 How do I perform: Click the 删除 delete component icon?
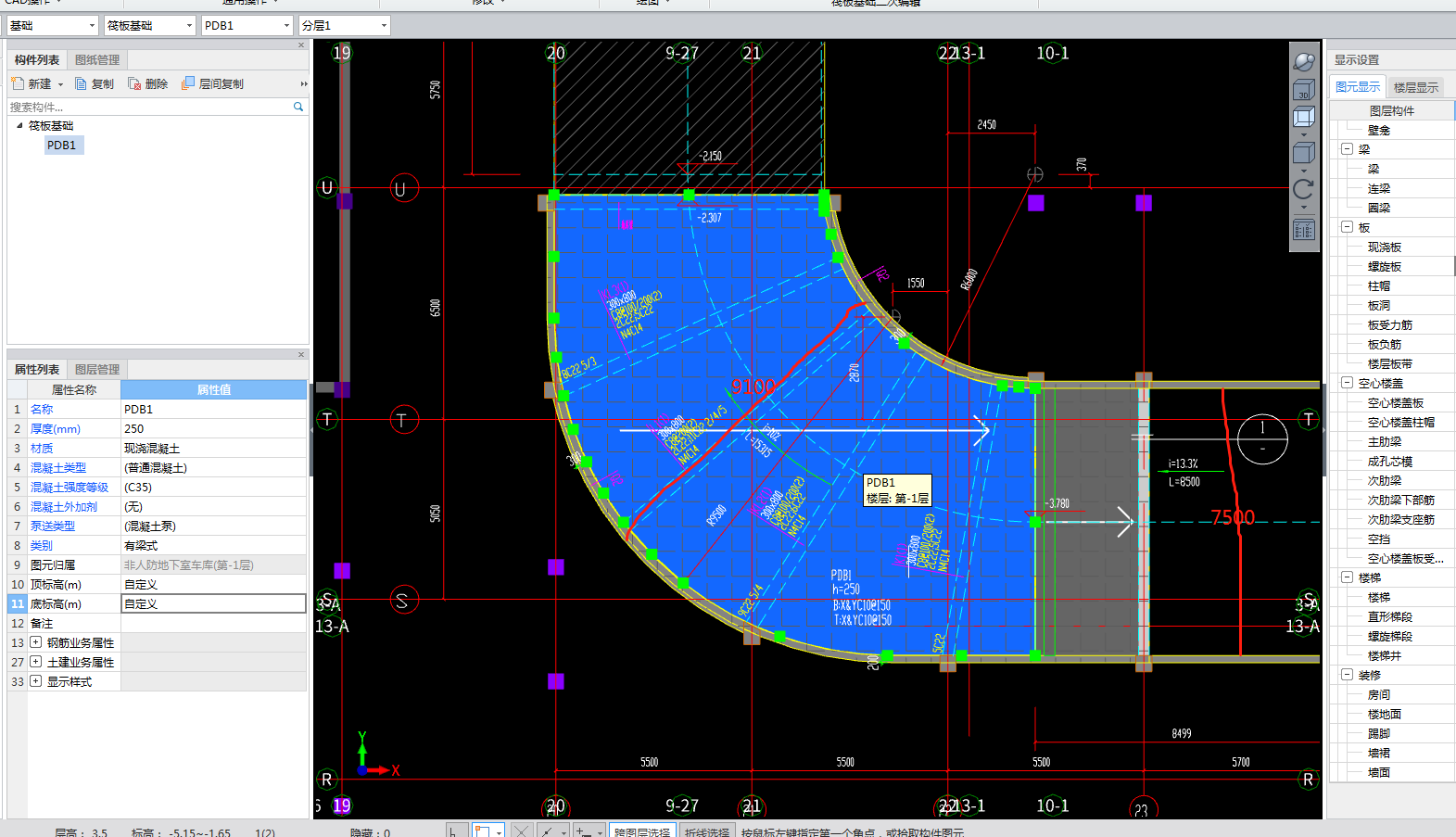134,83
